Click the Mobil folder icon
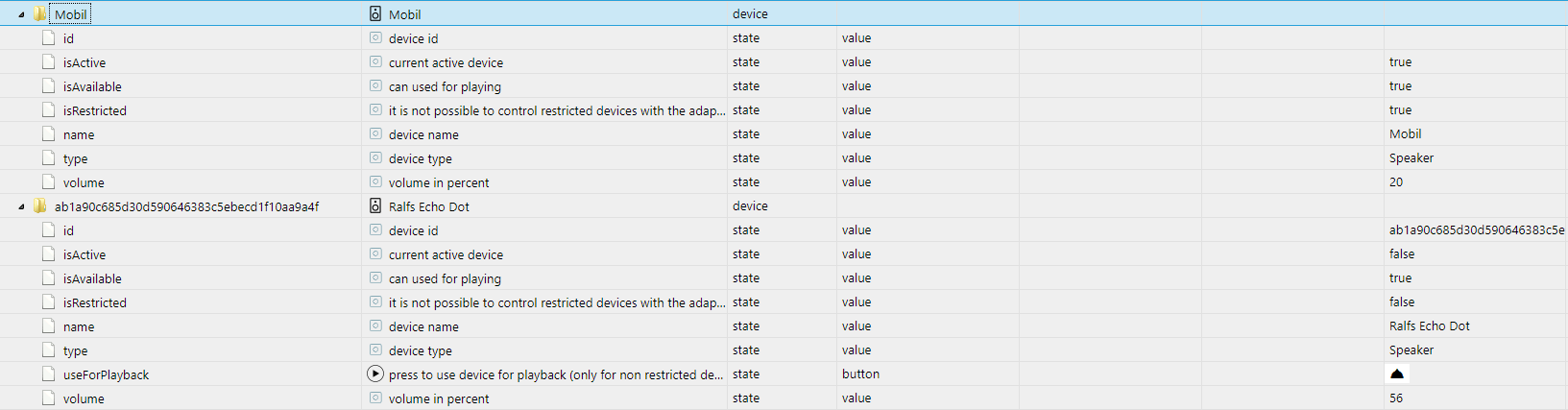1568x410 pixels. pos(39,14)
